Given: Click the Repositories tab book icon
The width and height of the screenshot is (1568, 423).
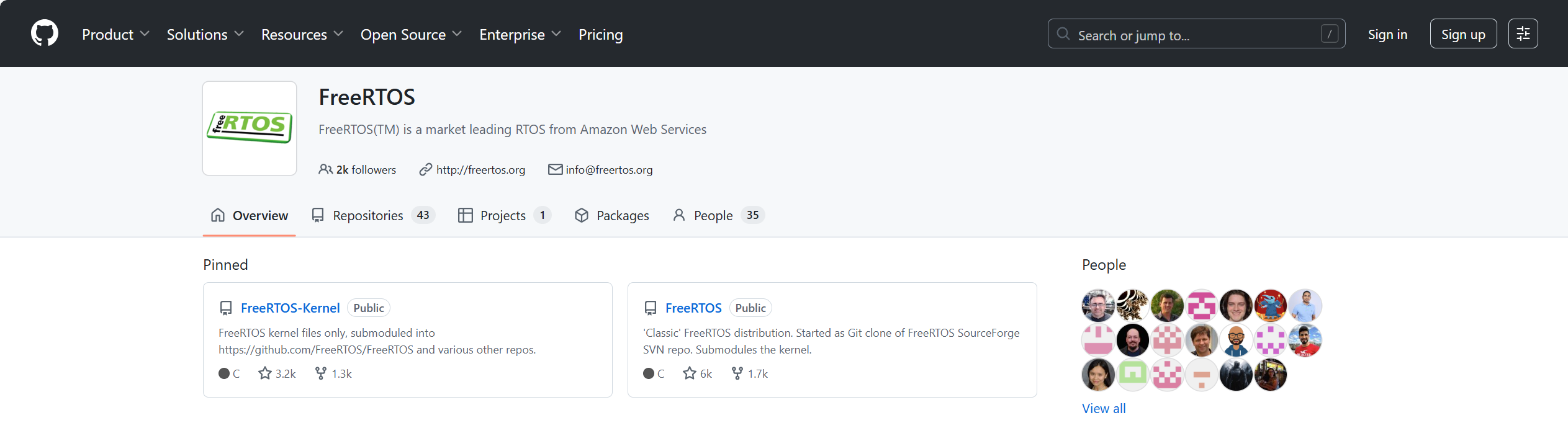Looking at the screenshot, I should (318, 215).
